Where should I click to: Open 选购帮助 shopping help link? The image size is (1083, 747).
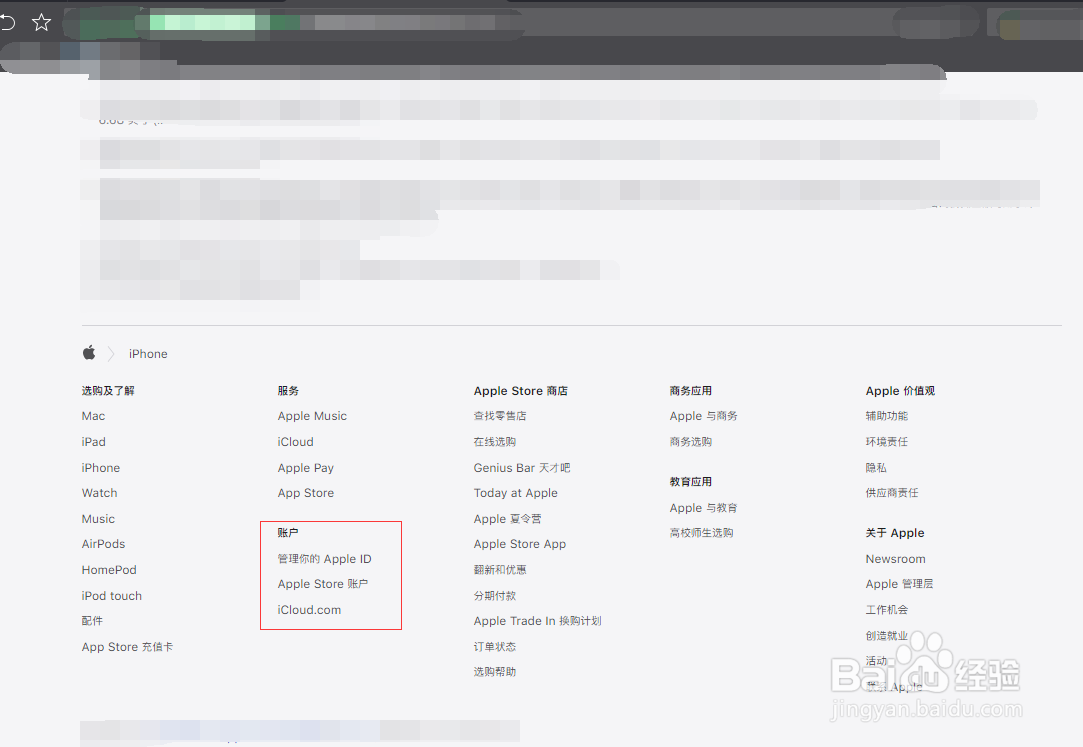tap(495, 672)
